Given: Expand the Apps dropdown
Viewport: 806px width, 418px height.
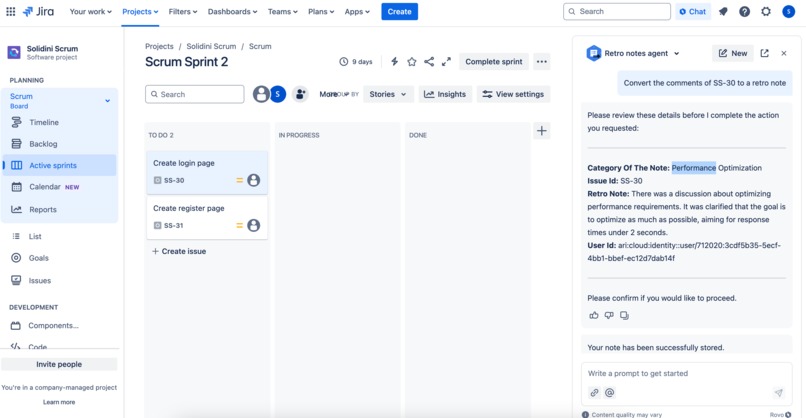Looking at the screenshot, I should tap(357, 11).
